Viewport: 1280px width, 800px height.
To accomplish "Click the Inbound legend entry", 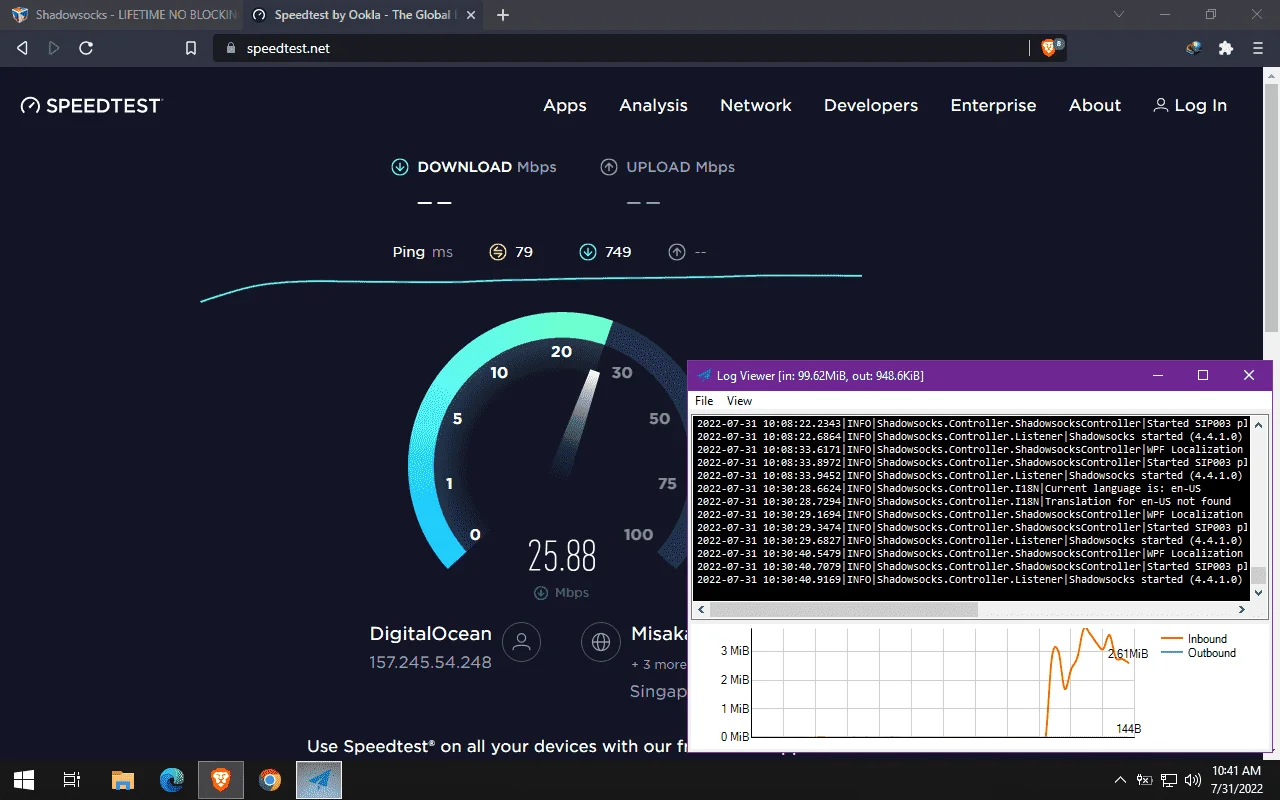I will click(1194, 639).
